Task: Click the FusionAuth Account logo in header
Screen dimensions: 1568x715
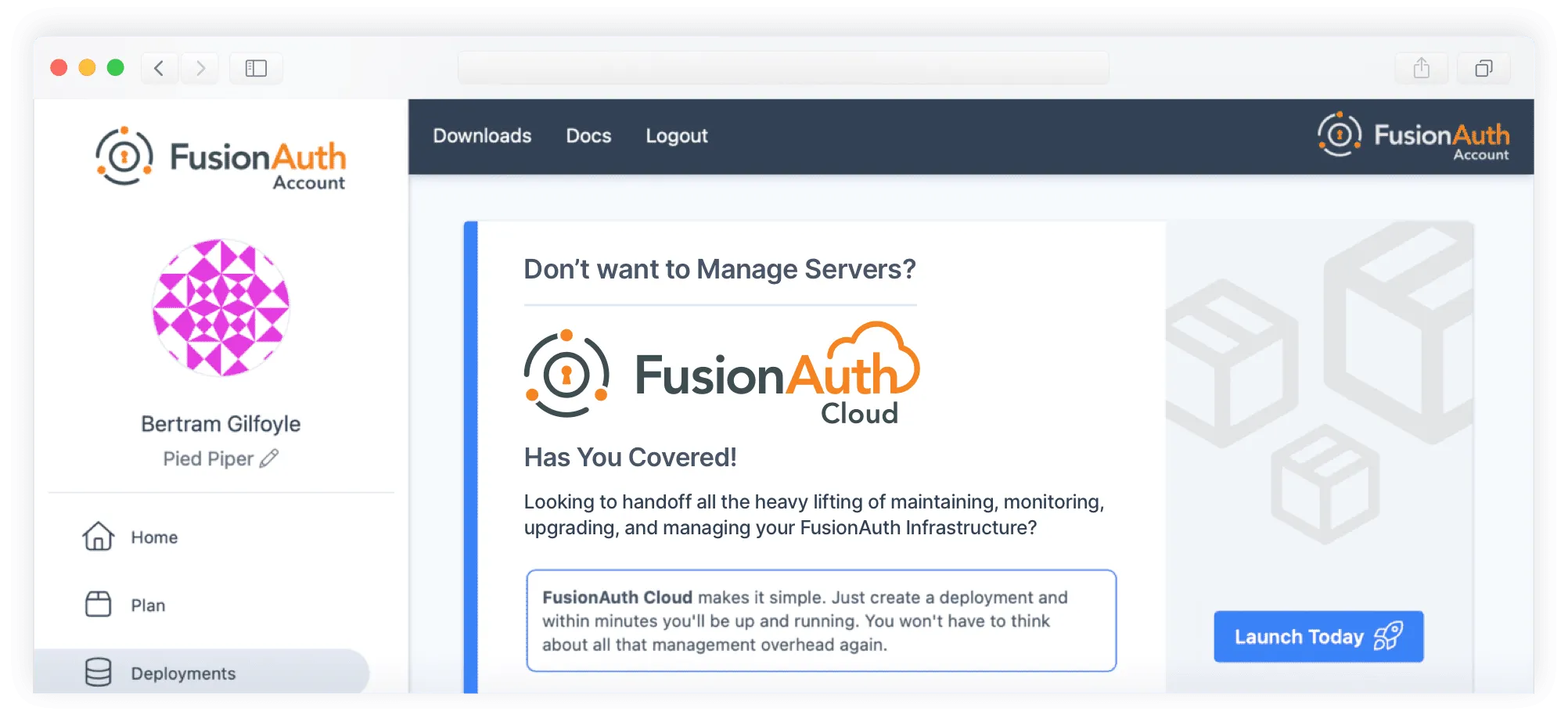Action: pyautogui.click(x=1413, y=136)
